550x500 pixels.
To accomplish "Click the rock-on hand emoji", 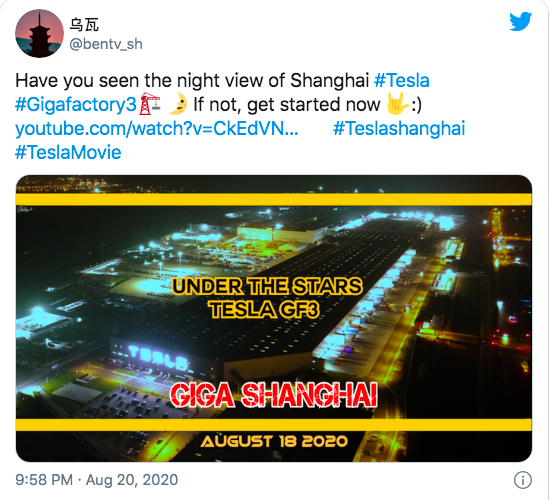I will (x=397, y=104).
